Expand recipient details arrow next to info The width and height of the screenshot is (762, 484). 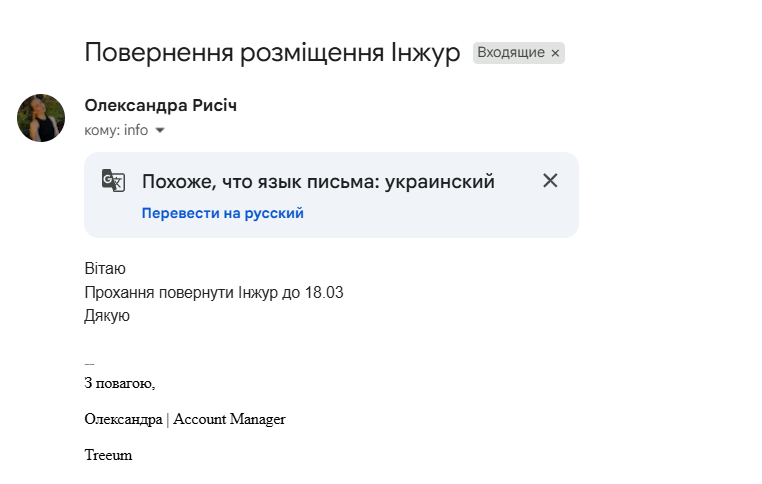point(160,131)
